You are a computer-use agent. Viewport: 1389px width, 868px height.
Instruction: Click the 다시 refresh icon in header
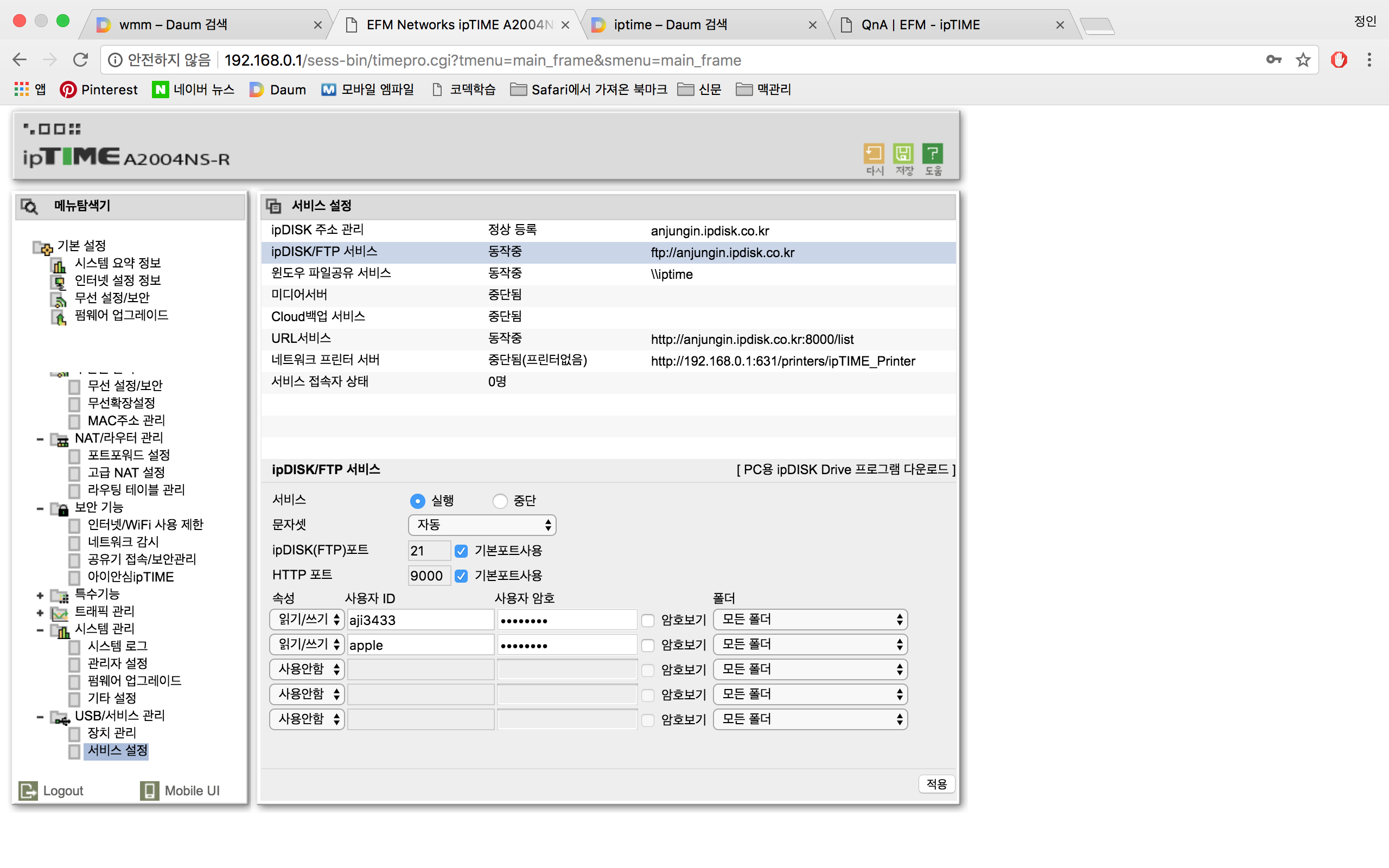pos(874,154)
